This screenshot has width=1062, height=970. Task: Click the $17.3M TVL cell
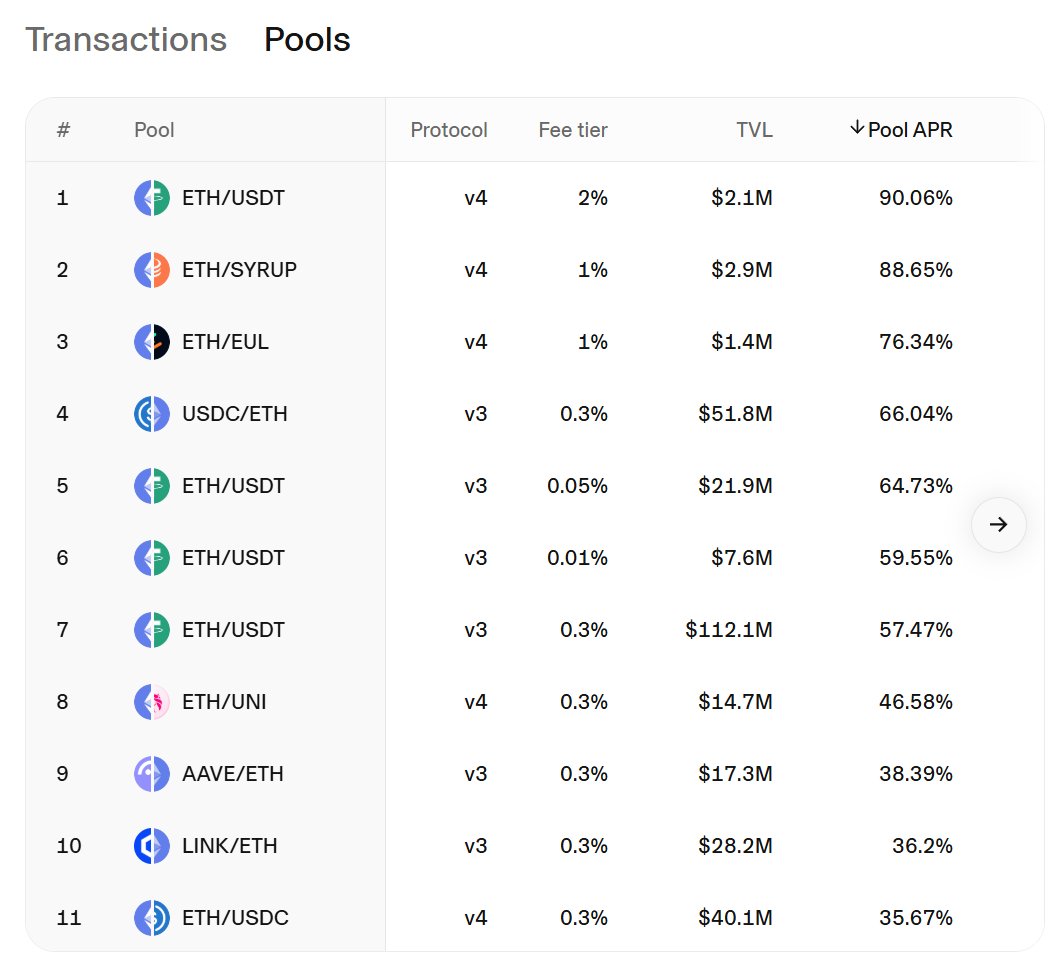[736, 774]
